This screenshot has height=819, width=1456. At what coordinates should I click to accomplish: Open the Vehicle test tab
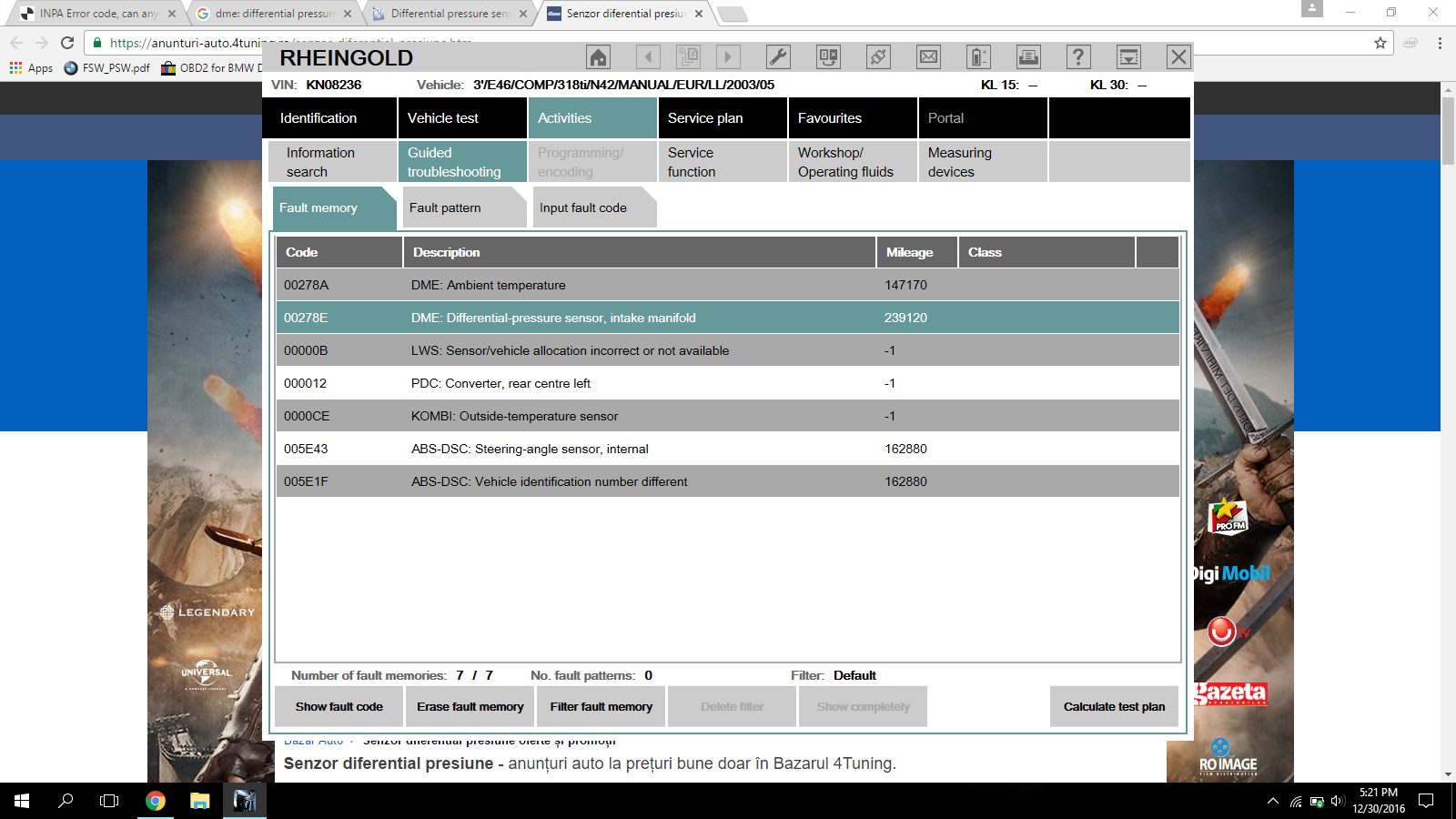(x=462, y=118)
